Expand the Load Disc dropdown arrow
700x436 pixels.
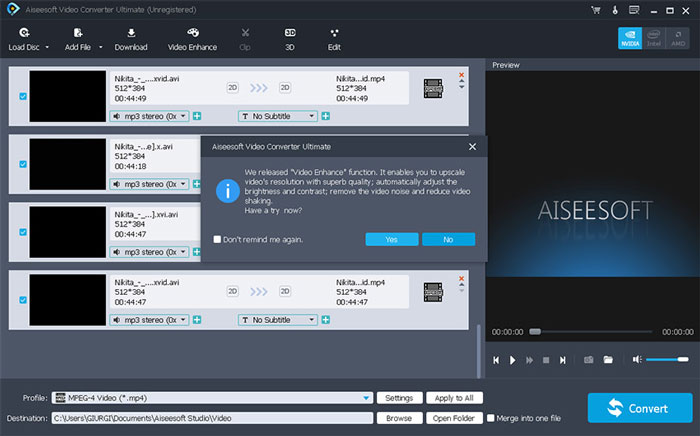47,47
